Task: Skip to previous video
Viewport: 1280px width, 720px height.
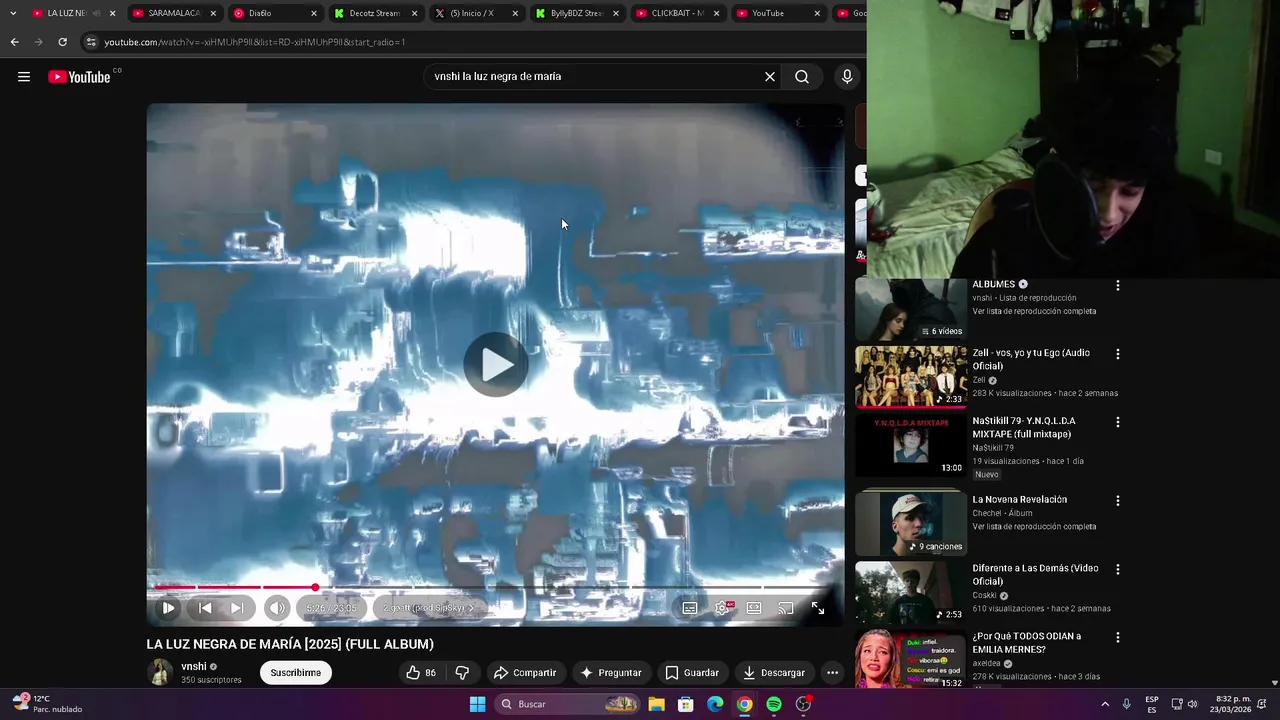Action: (x=205, y=608)
